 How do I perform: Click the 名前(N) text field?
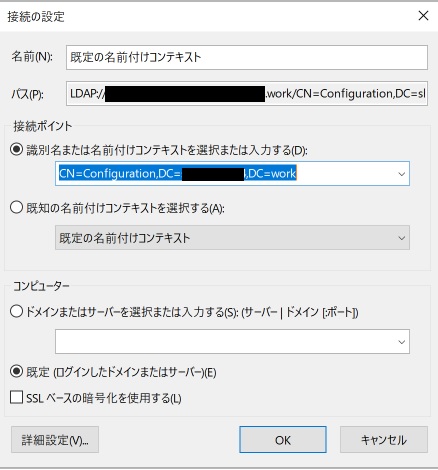(247, 57)
